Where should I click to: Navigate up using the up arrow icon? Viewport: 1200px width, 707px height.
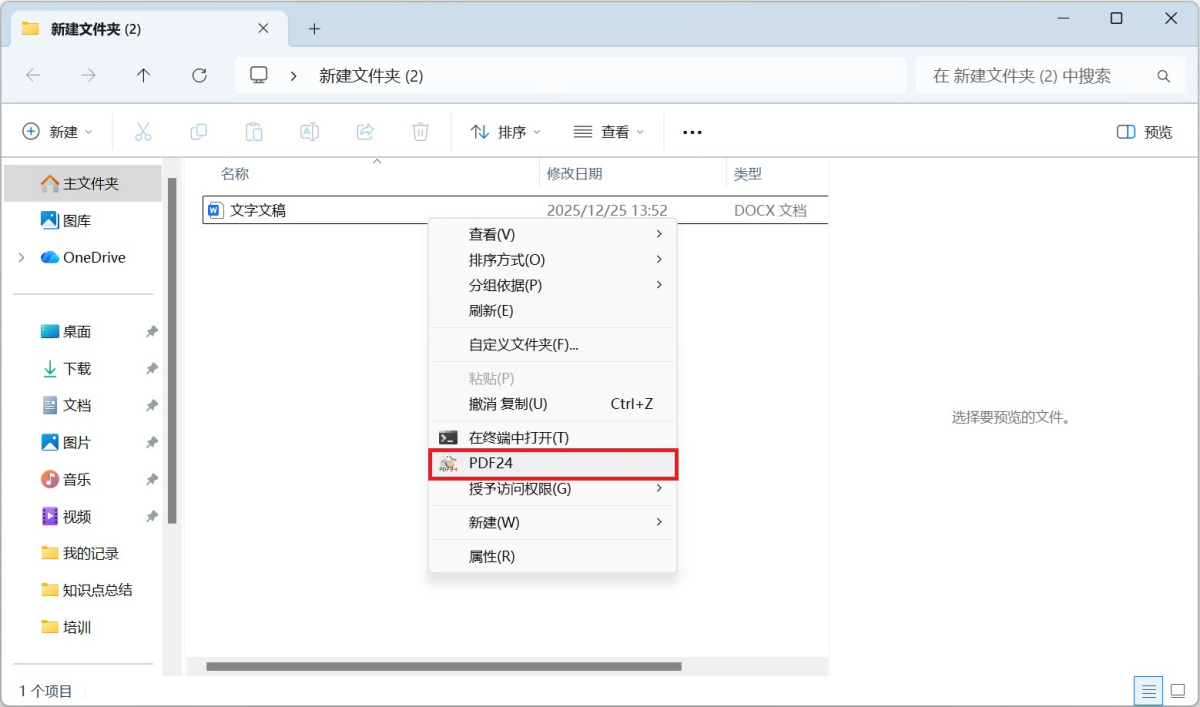(143, 75)
